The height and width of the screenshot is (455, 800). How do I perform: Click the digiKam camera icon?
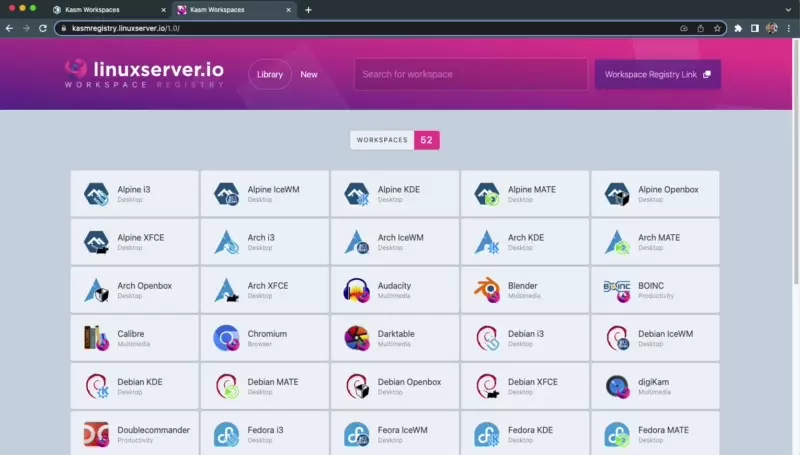coord(617,386)
